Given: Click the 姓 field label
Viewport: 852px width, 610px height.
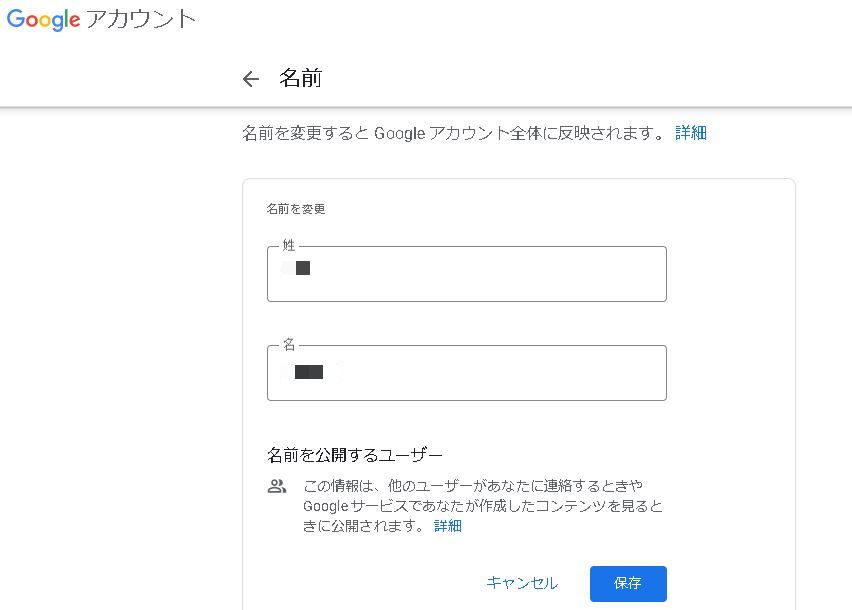Looking at the screenshot, I should pos(289,246).
